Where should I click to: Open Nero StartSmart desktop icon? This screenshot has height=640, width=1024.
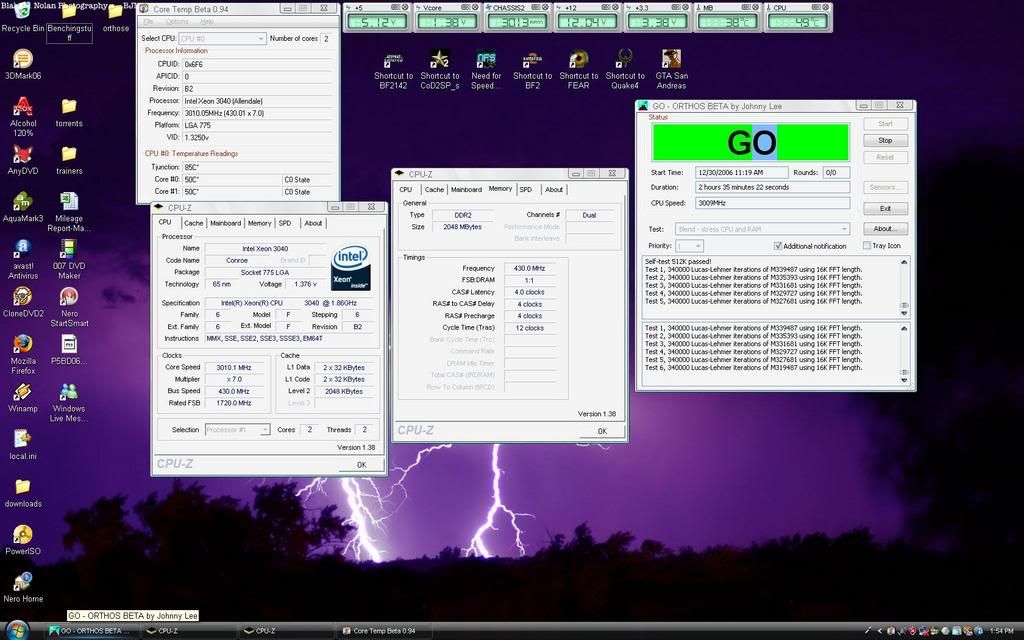[x=69, y=307]
